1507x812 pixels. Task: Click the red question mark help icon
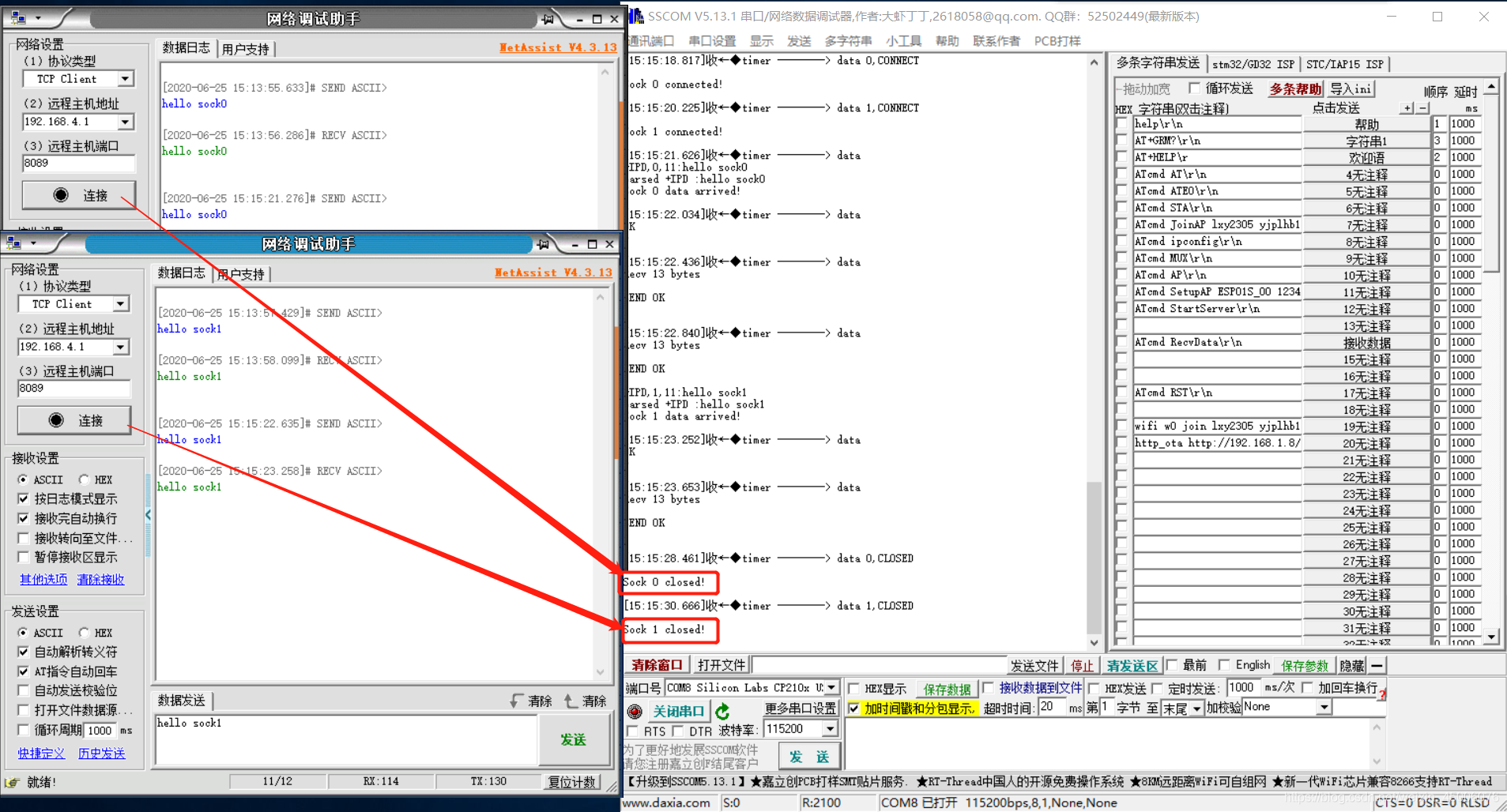(x=1381, y=694)
